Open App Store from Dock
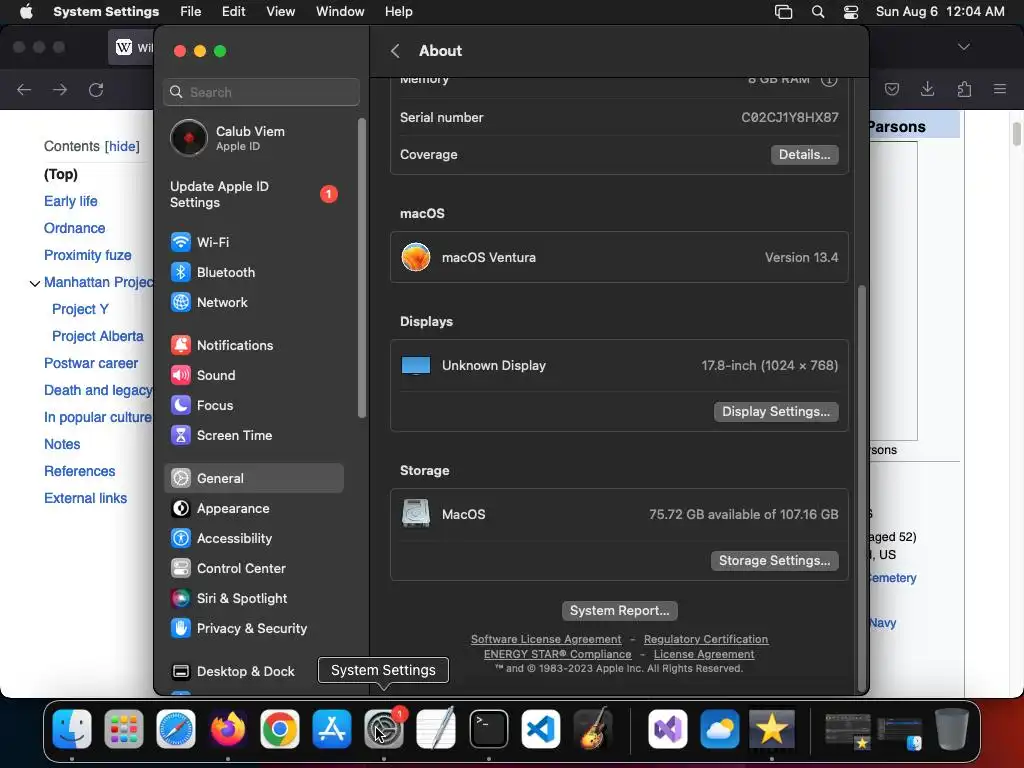Viewport: 1024px width, 768px height. (x=332, y=728)
